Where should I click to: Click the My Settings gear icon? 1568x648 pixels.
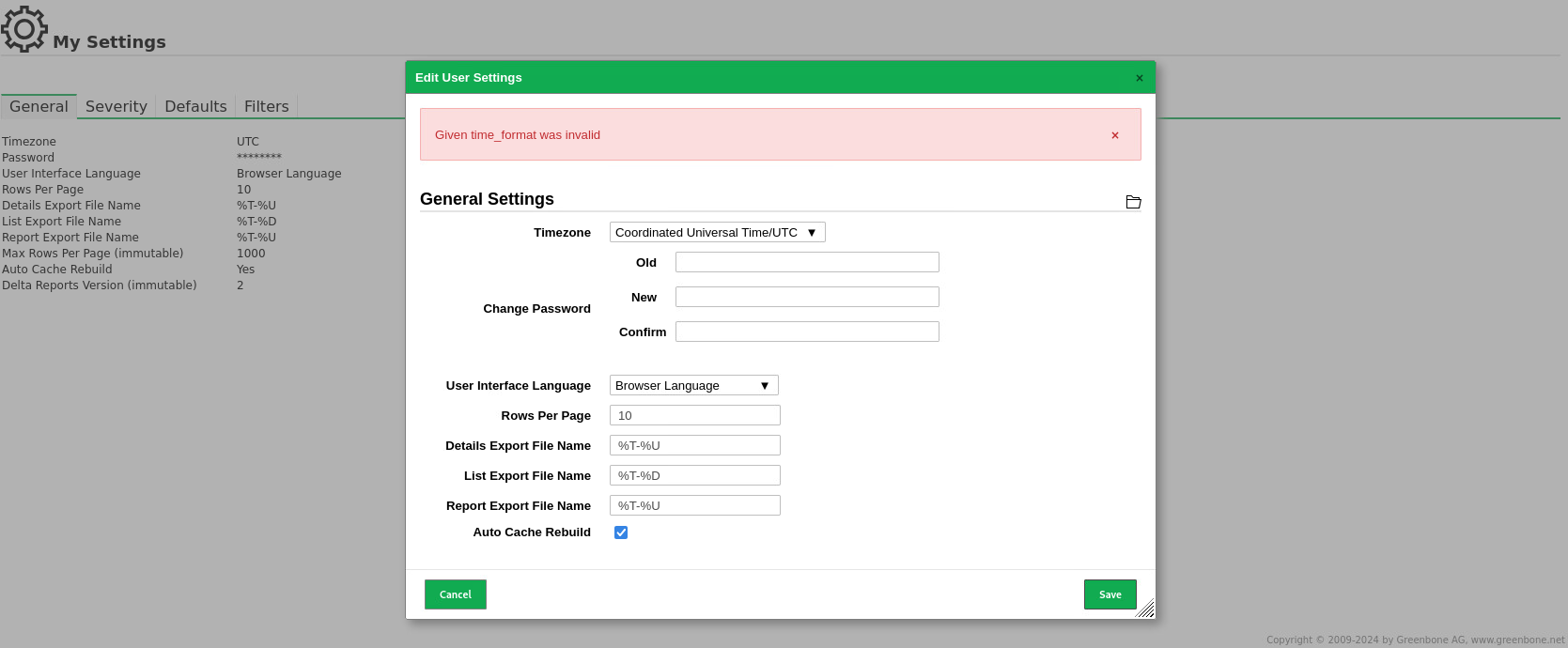point(24,29)
